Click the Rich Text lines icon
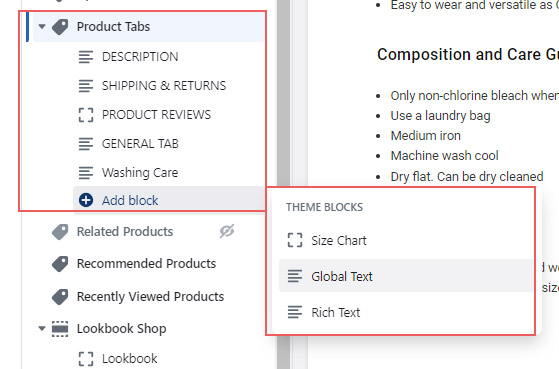 click(295, 312)
